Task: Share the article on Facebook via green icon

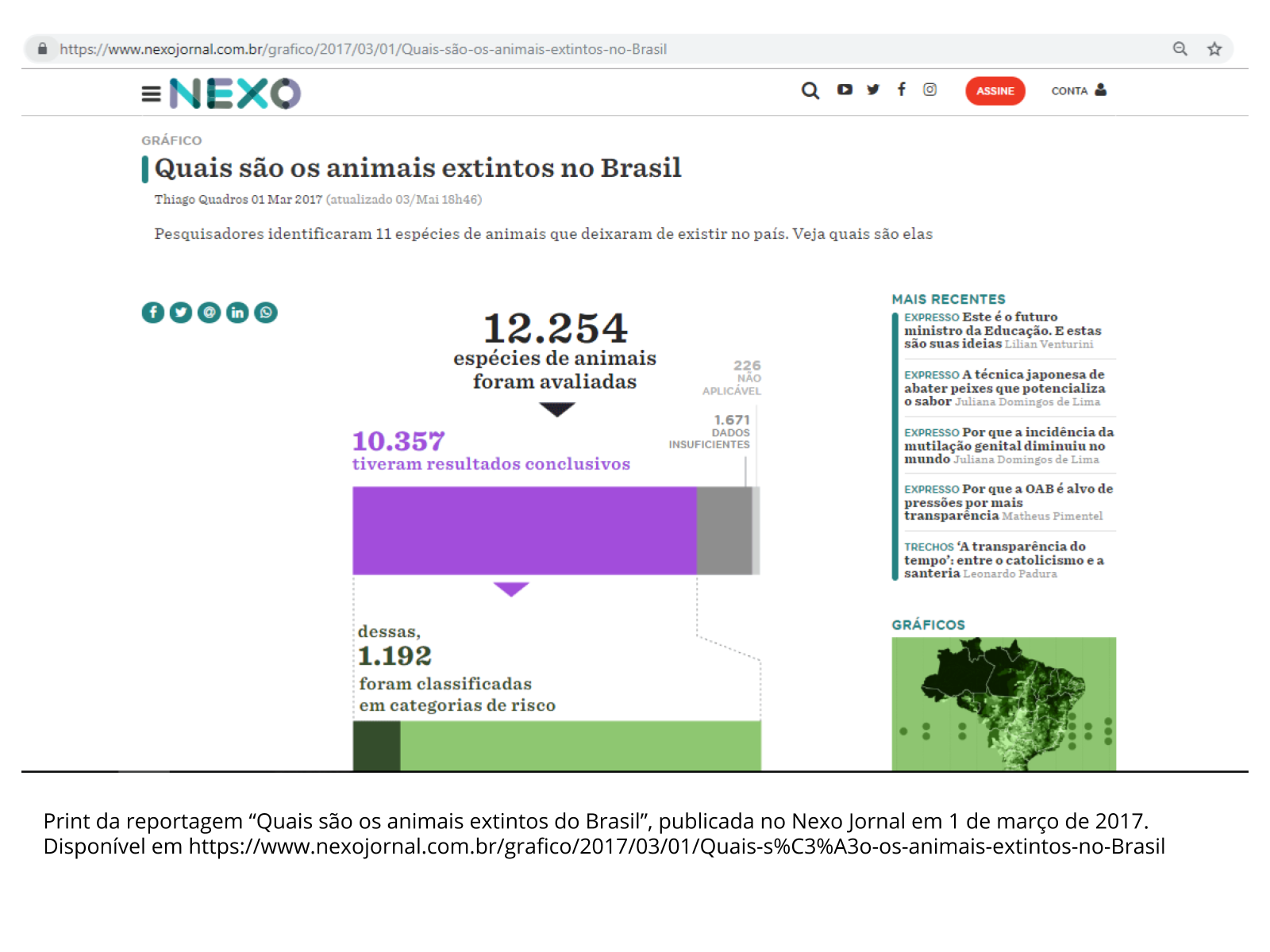Action: tap(153, 313)
